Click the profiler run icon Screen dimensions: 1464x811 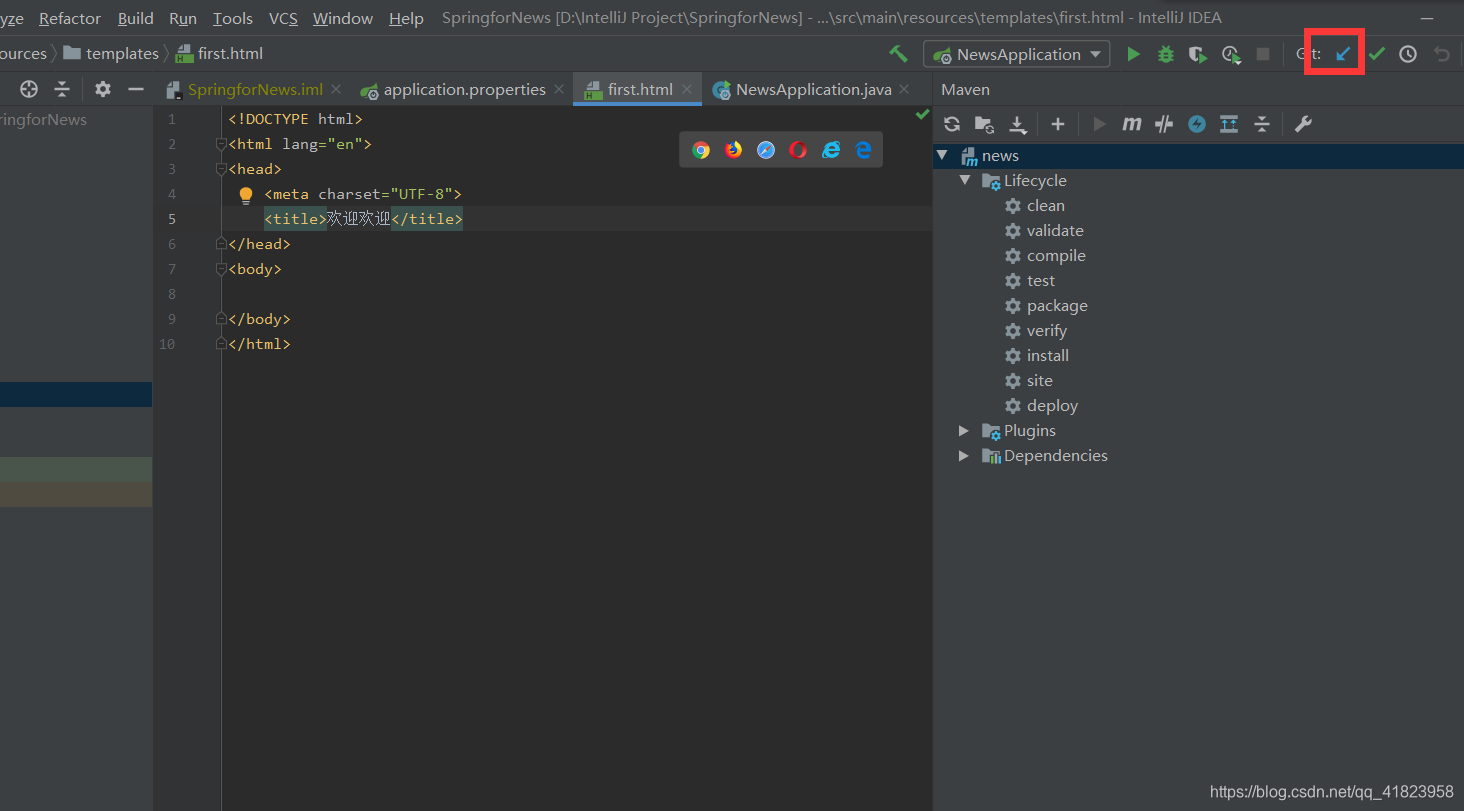(1231, 54)
